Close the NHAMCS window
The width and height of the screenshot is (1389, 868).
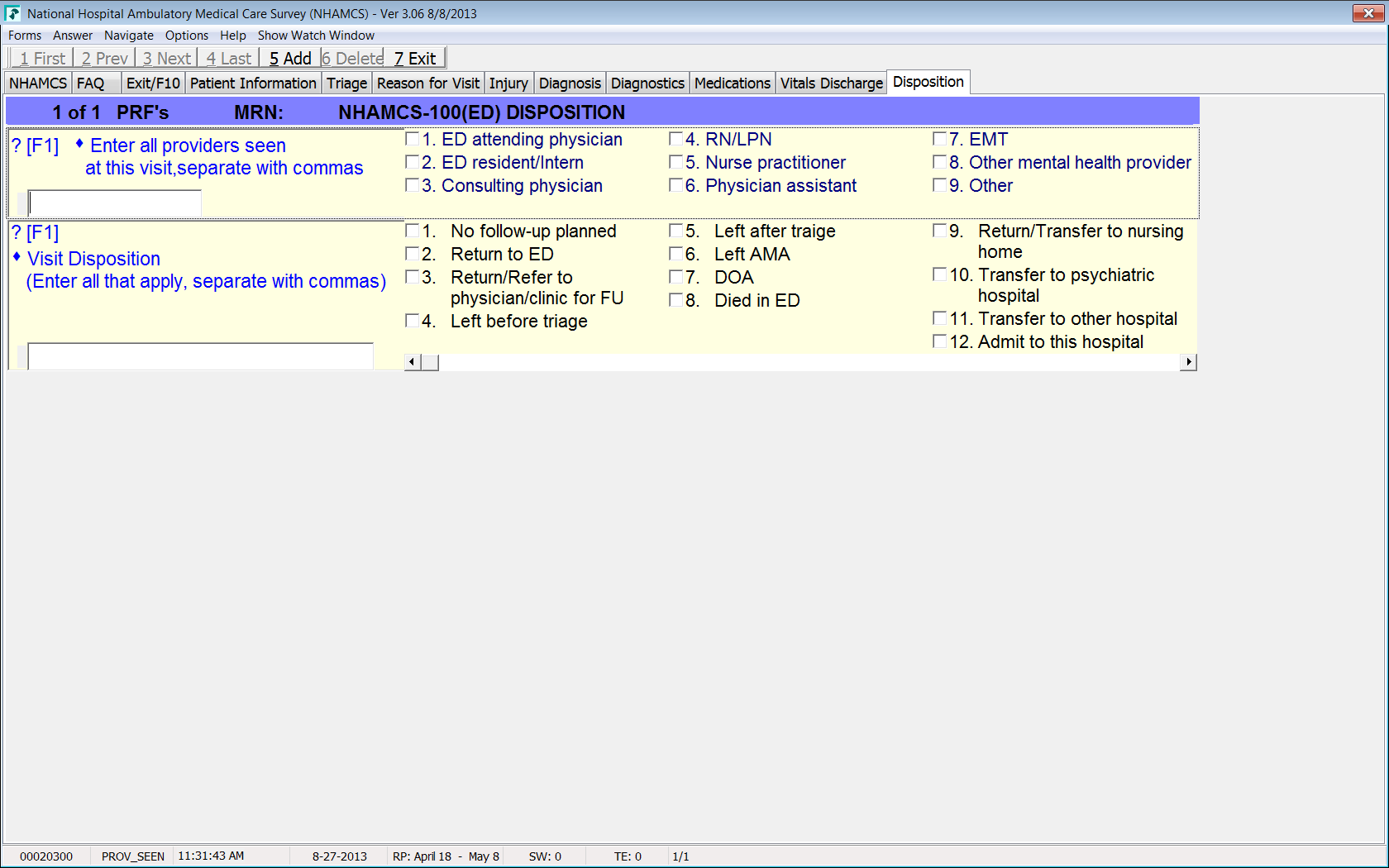1368,13
